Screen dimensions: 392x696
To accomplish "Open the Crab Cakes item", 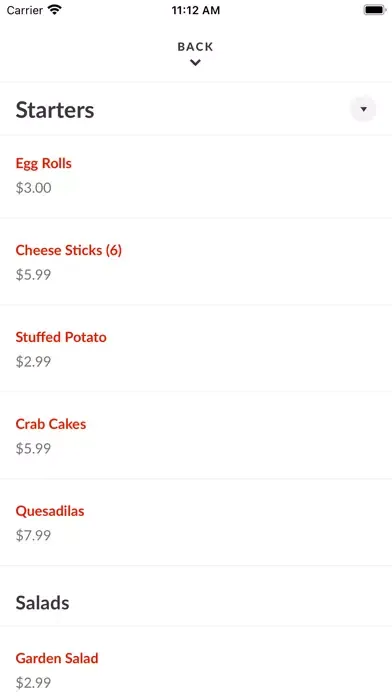I will pos(51,424).
